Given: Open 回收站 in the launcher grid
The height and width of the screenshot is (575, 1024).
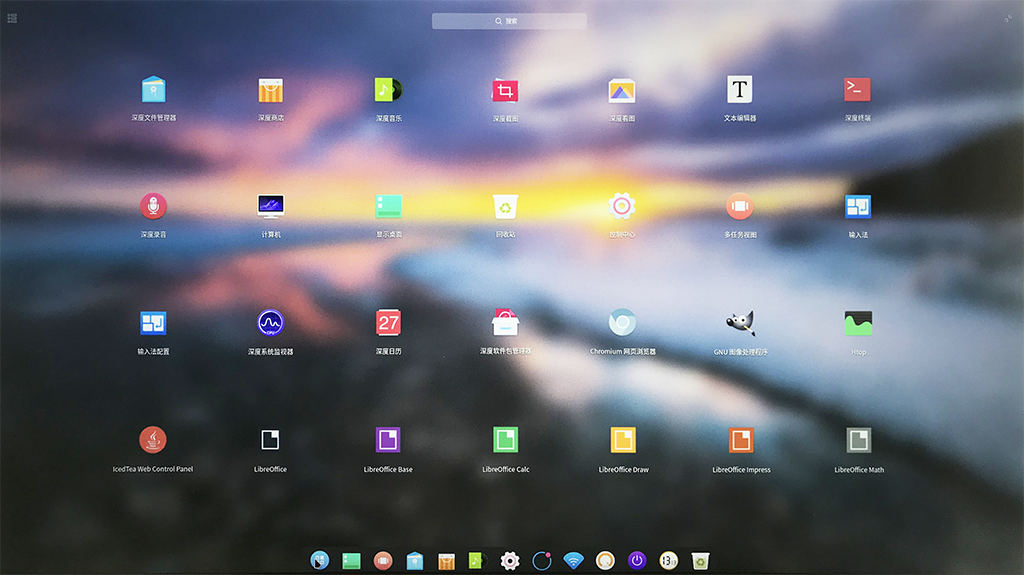Looking at the screenshot, I should pyautogui.click(x=505, y=206).
